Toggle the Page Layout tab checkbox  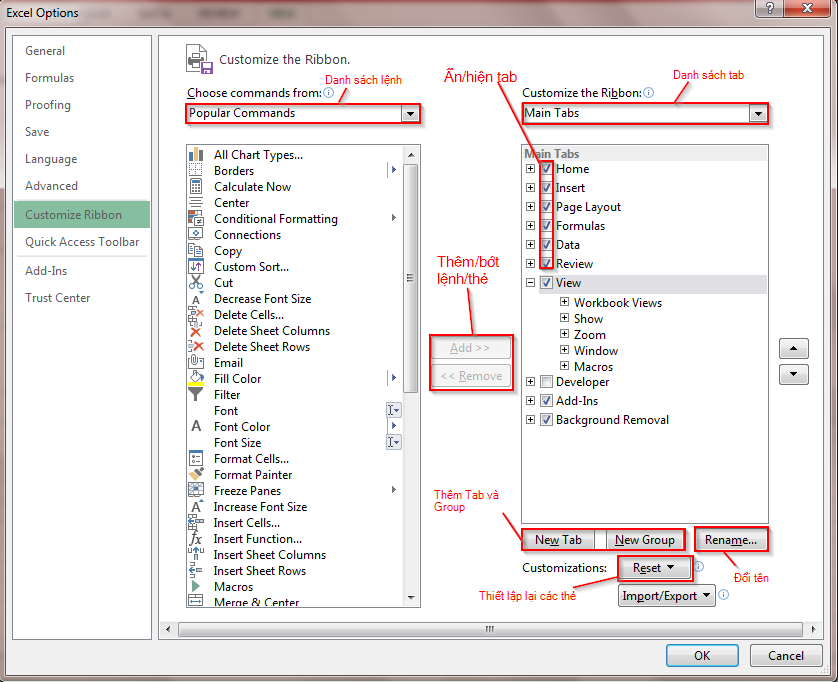(546, 206)
